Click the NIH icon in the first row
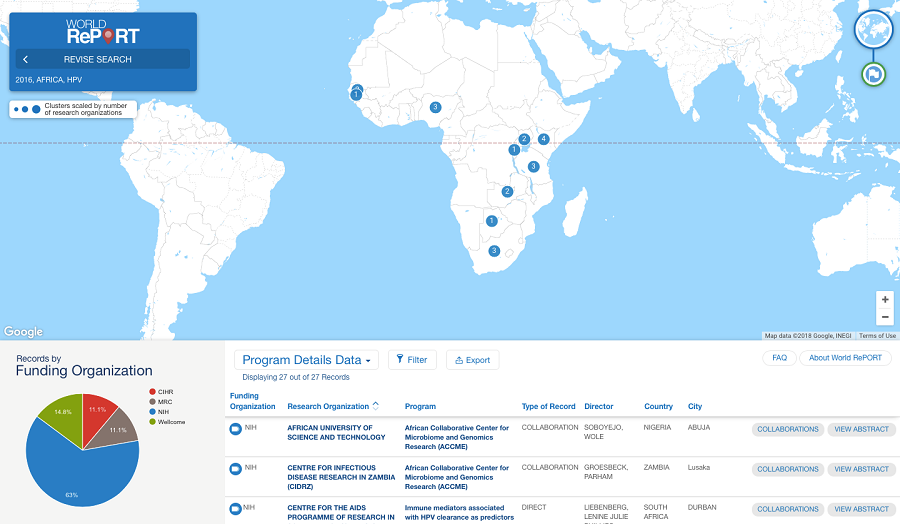 tap(236, 428)
